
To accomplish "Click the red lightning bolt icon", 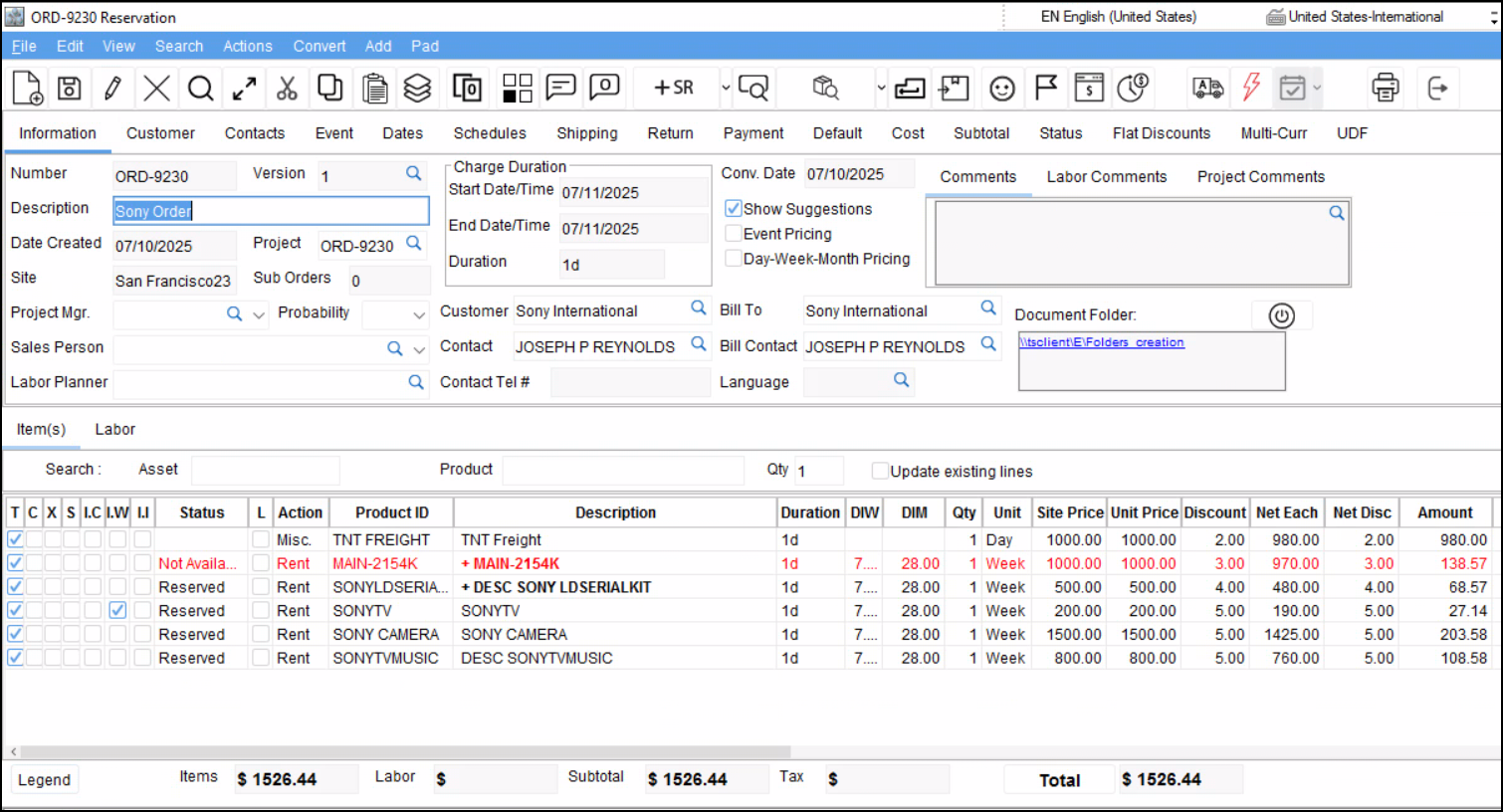I will pyautogui.click(x=1251, y=88).
